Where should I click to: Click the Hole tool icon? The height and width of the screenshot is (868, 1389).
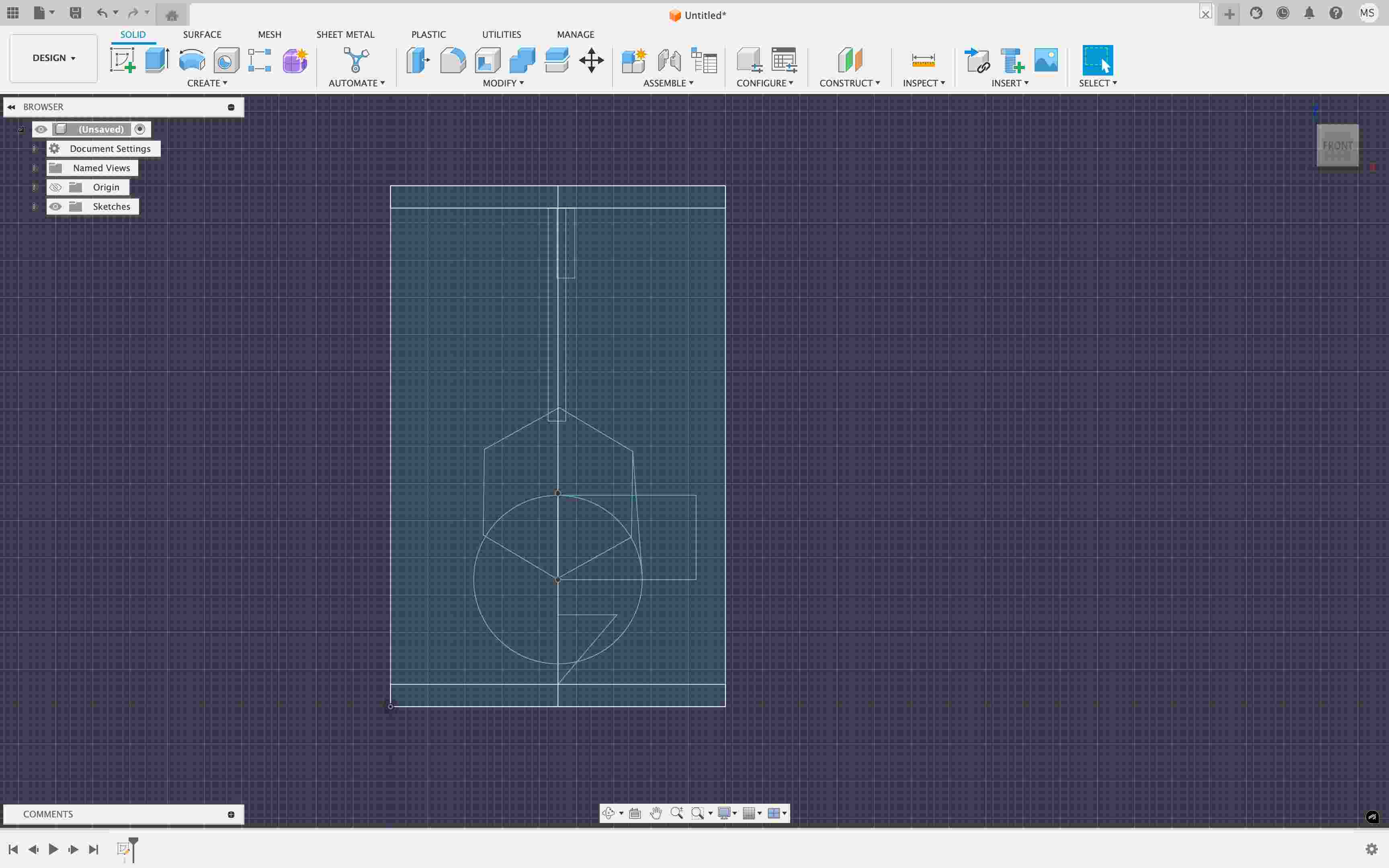tap(226, 60)
